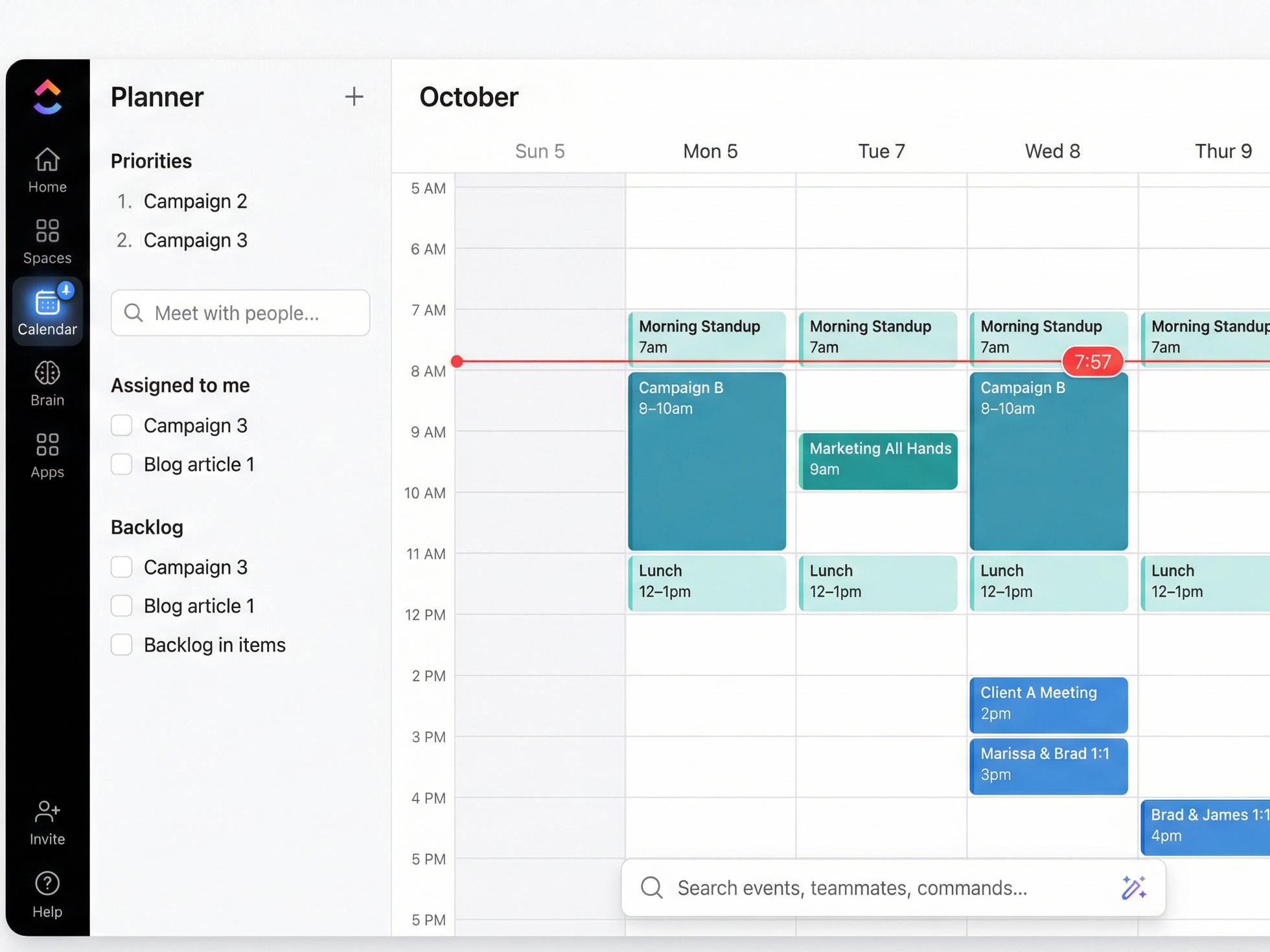Add a new item with the Planner plus button
The image size is (1270, 952).
(x=354, y=96)
